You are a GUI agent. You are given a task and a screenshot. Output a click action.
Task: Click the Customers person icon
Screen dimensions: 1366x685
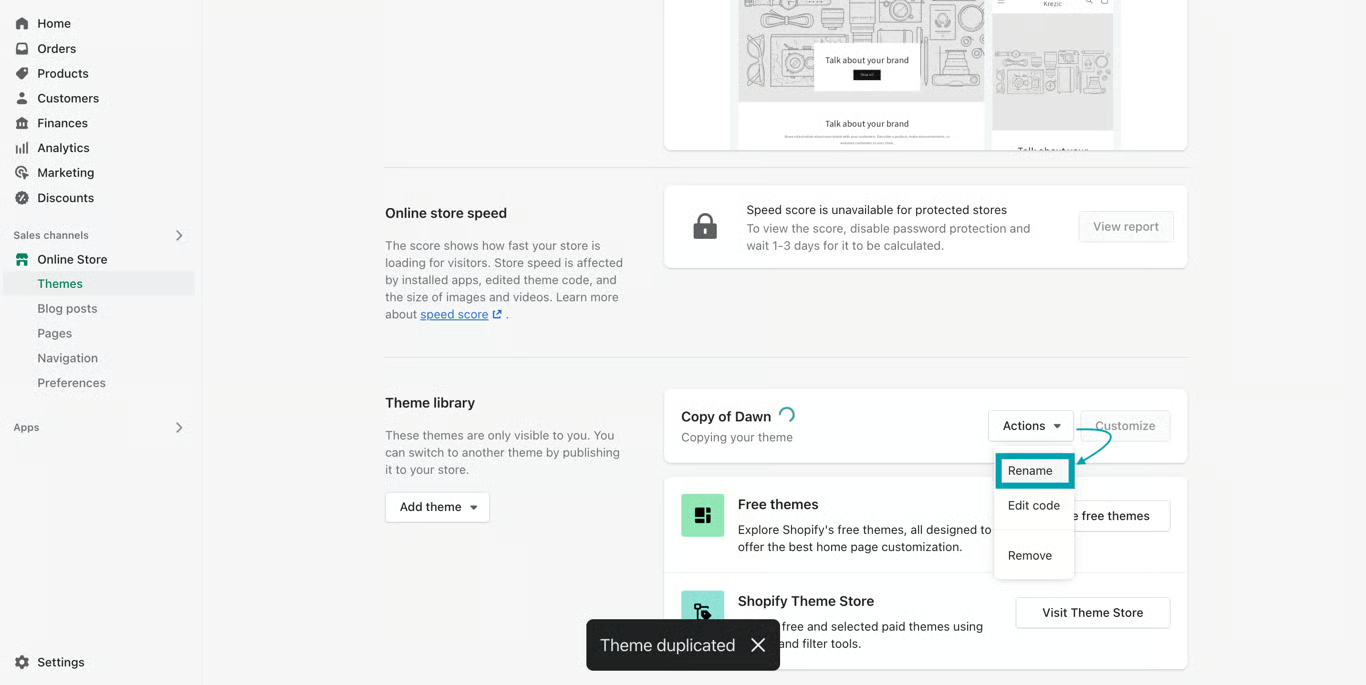22,98
